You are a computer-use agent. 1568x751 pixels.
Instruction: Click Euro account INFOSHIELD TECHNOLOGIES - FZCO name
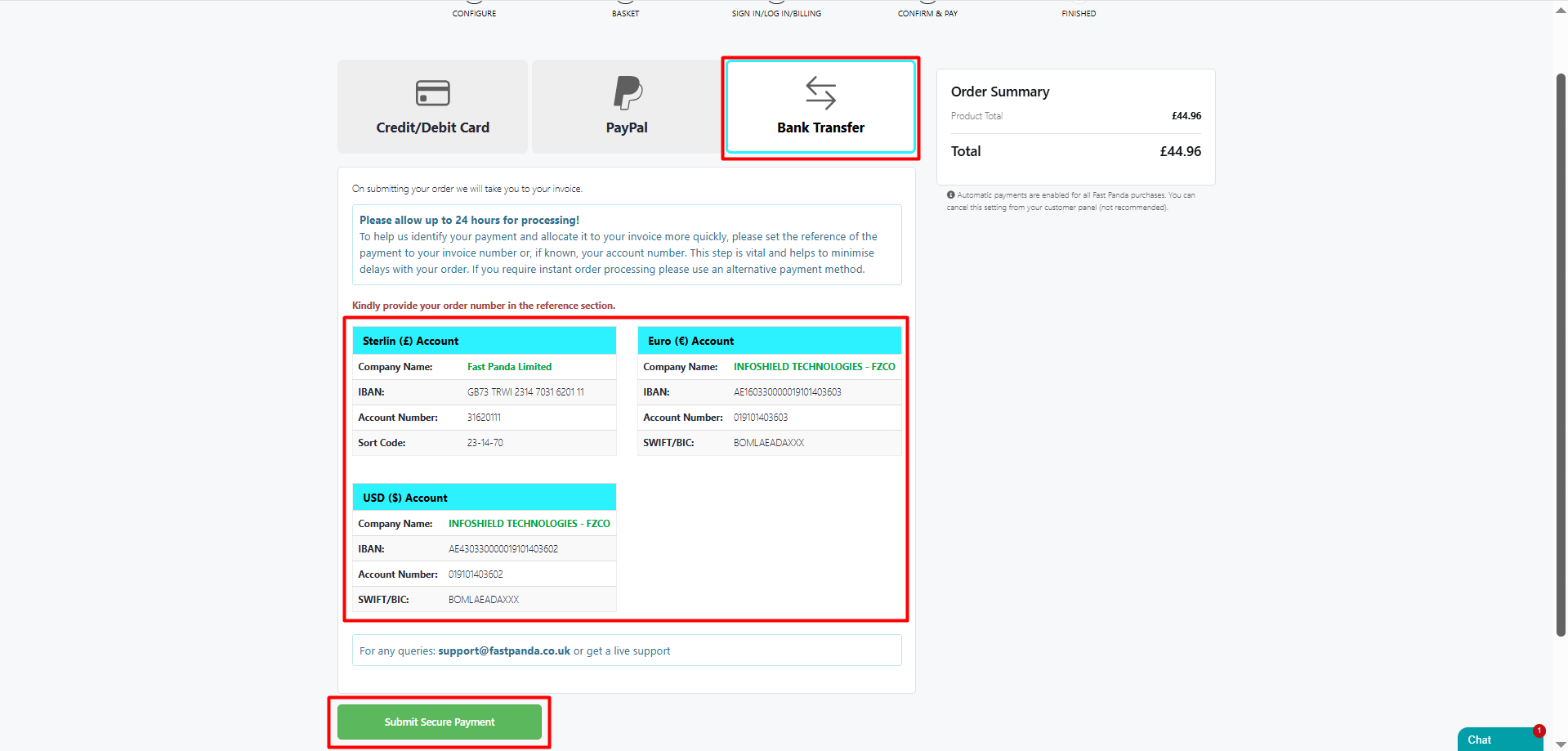tap(815, 367)
